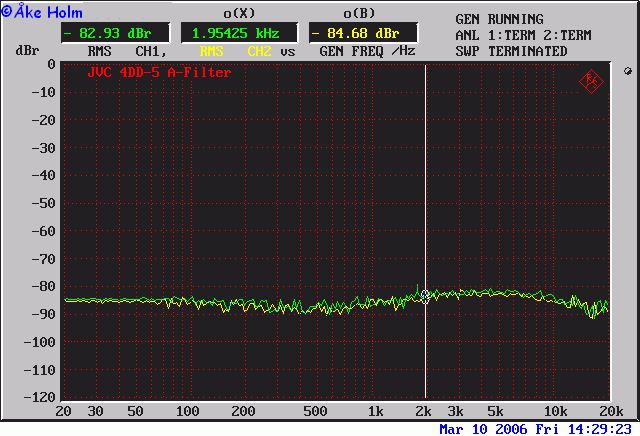
Task: Click the 20k label on the frequency axis
Action: (611, 411)
